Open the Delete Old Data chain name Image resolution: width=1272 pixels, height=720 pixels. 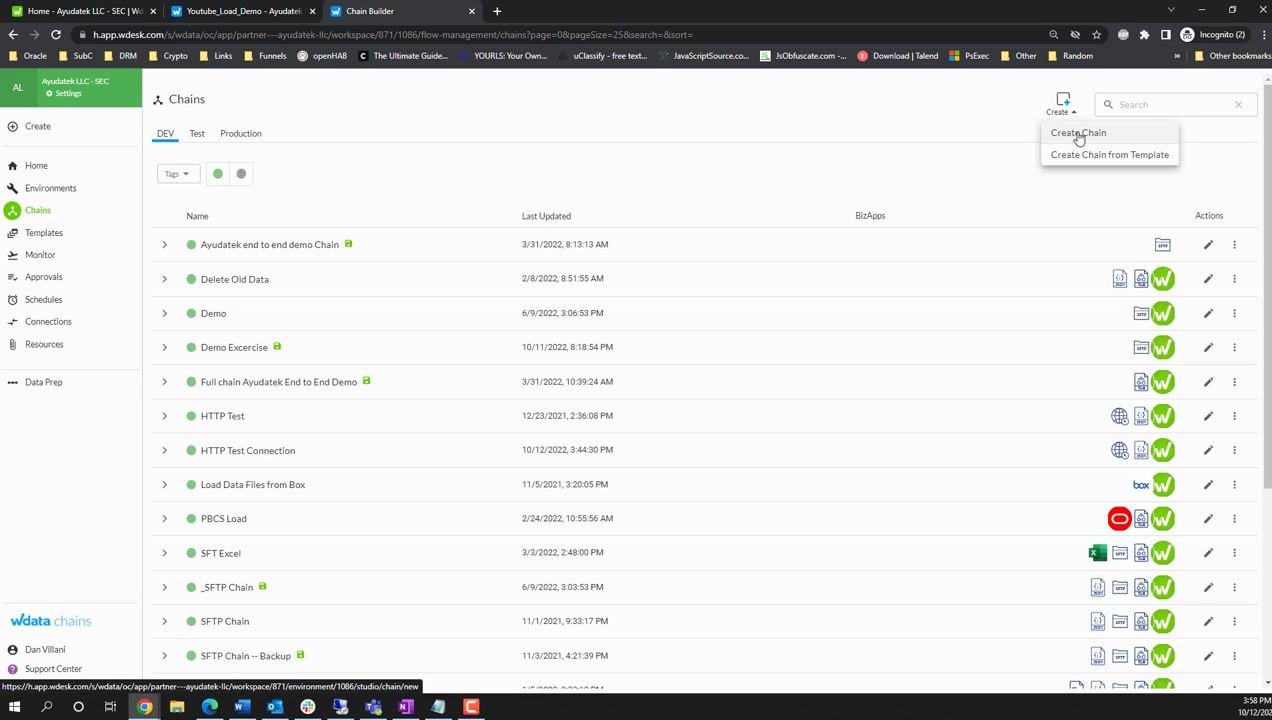coord(234,279)
